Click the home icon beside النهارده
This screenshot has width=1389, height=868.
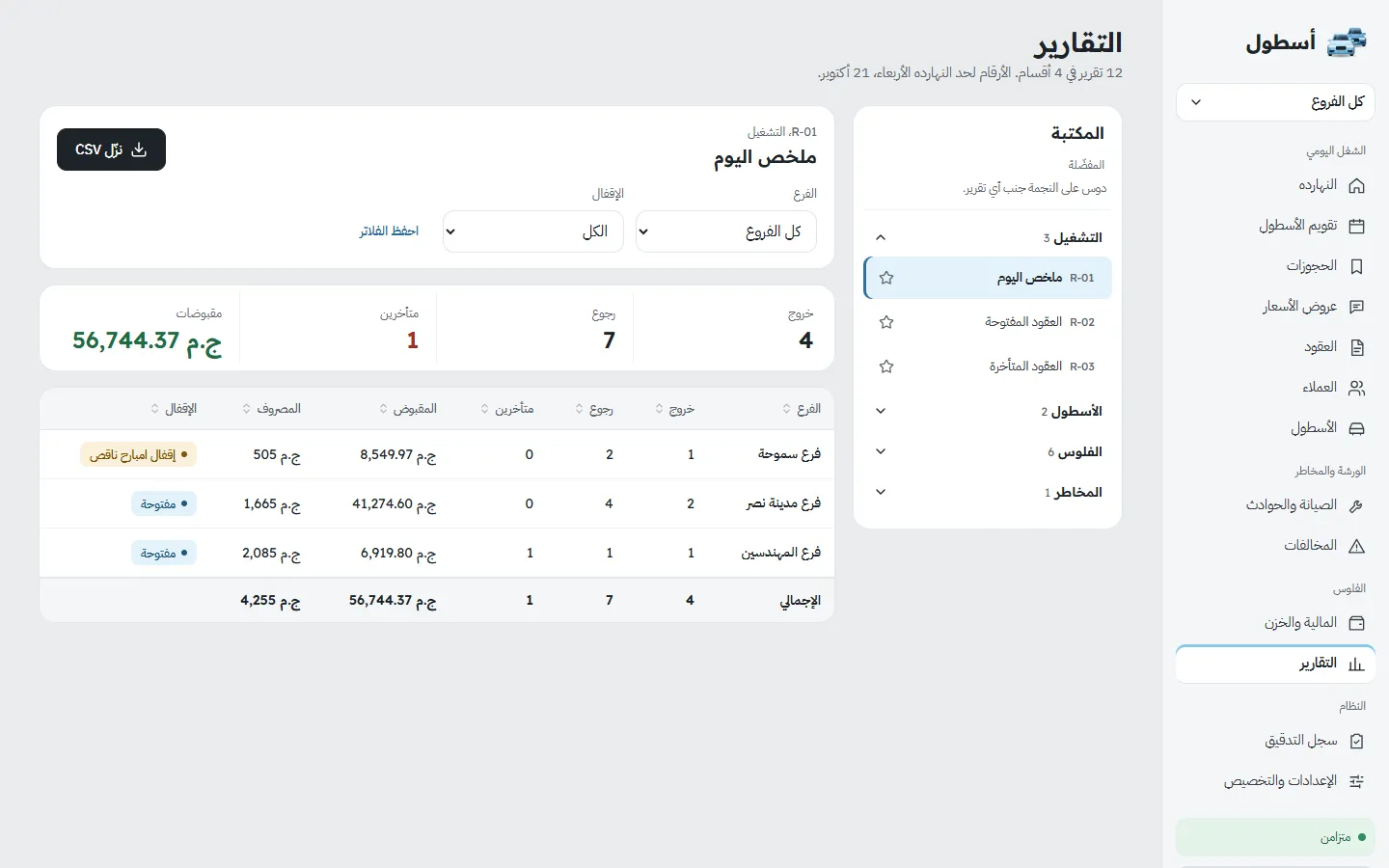point(1356,186)
